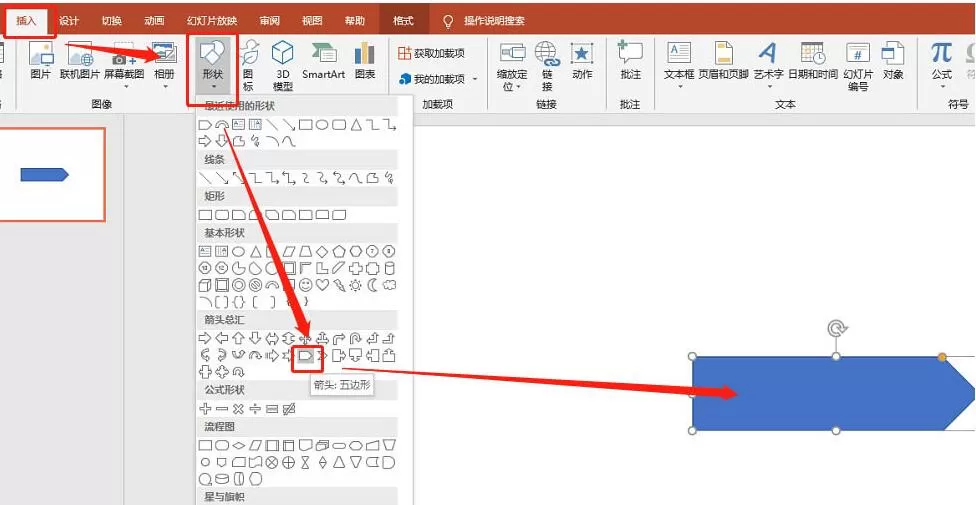
Task: Select the slide thumbnail with blue arrow
Action: (x=52, y=174)
